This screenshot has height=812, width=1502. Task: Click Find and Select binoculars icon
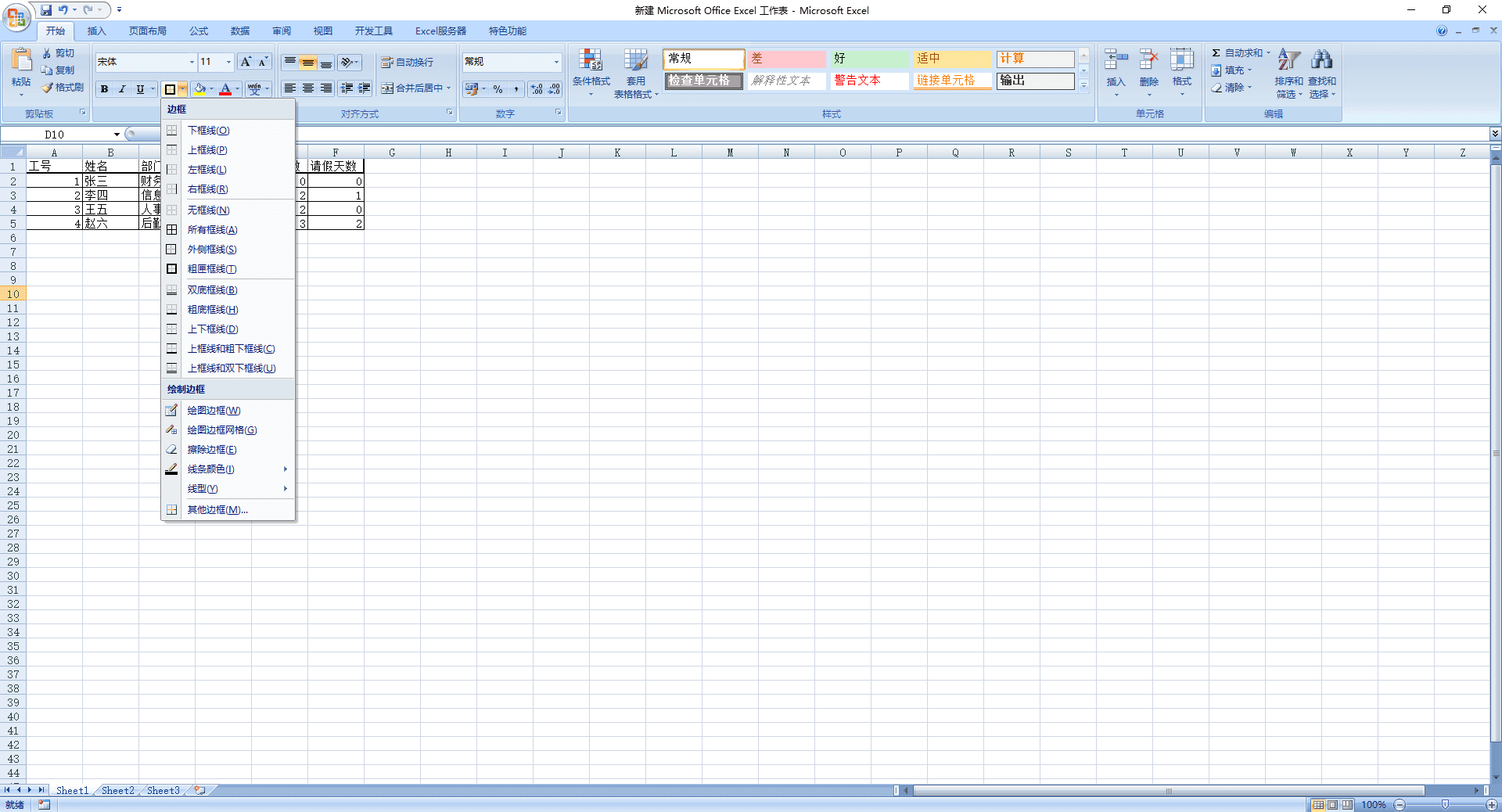1322,59
